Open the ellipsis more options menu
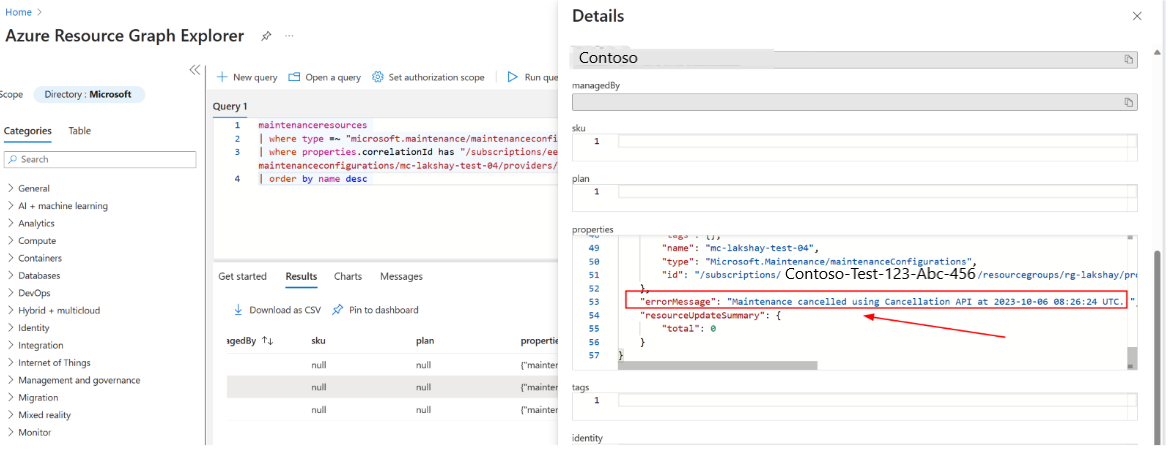 (x=289, y=36)
